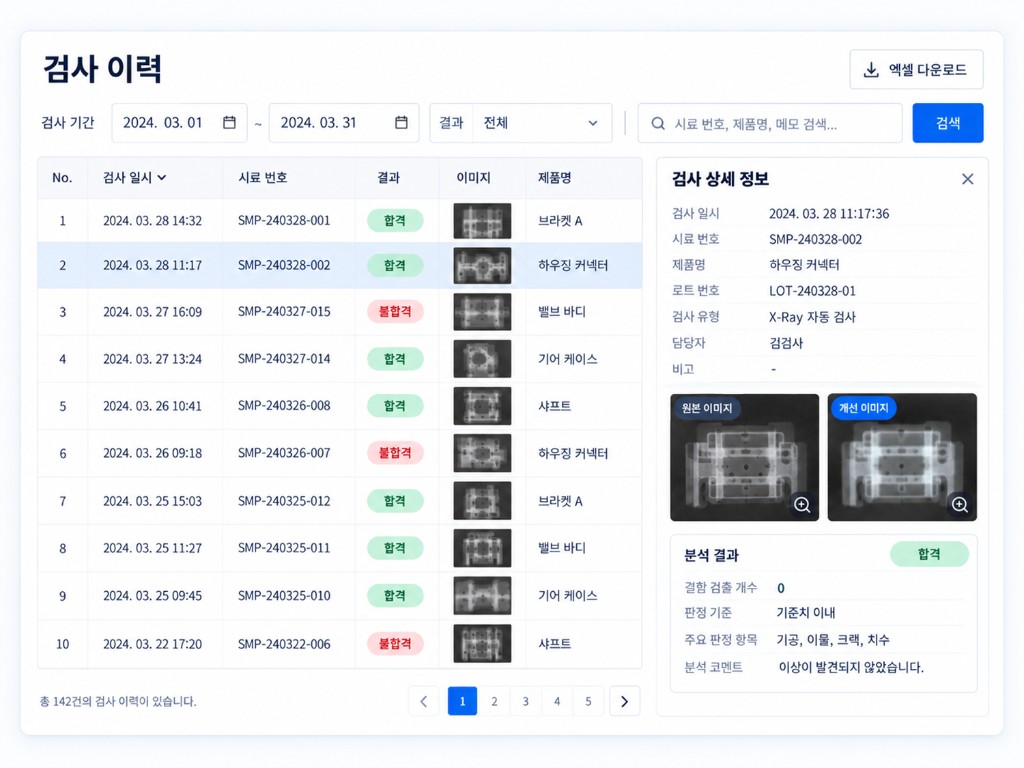Click the 시료 번호 column header
The height and width of the screenshot is (768, 1024).
coord(263,178)
